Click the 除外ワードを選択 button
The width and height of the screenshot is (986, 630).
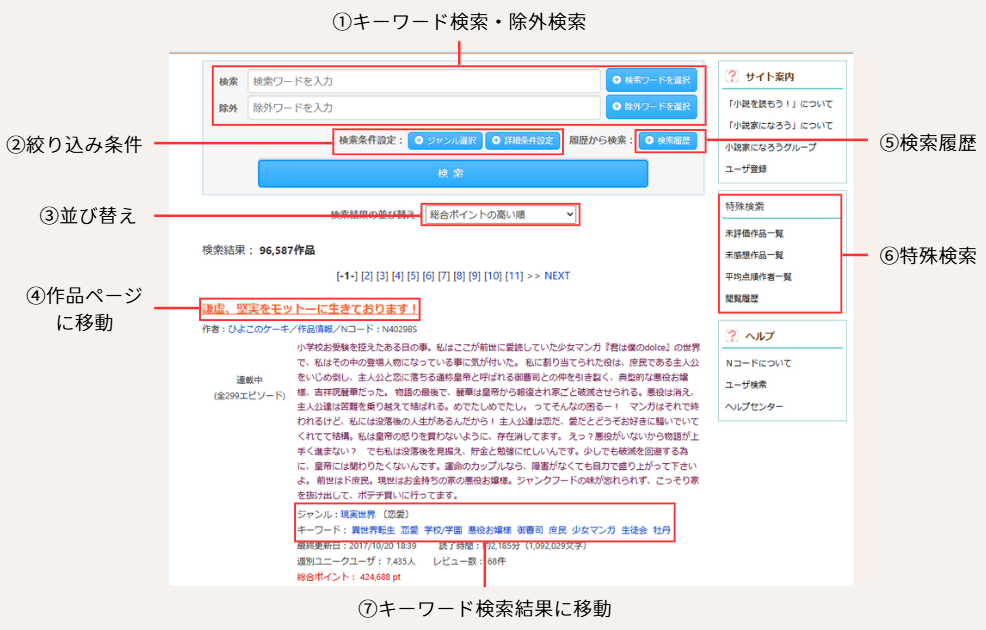click(651, 106)
